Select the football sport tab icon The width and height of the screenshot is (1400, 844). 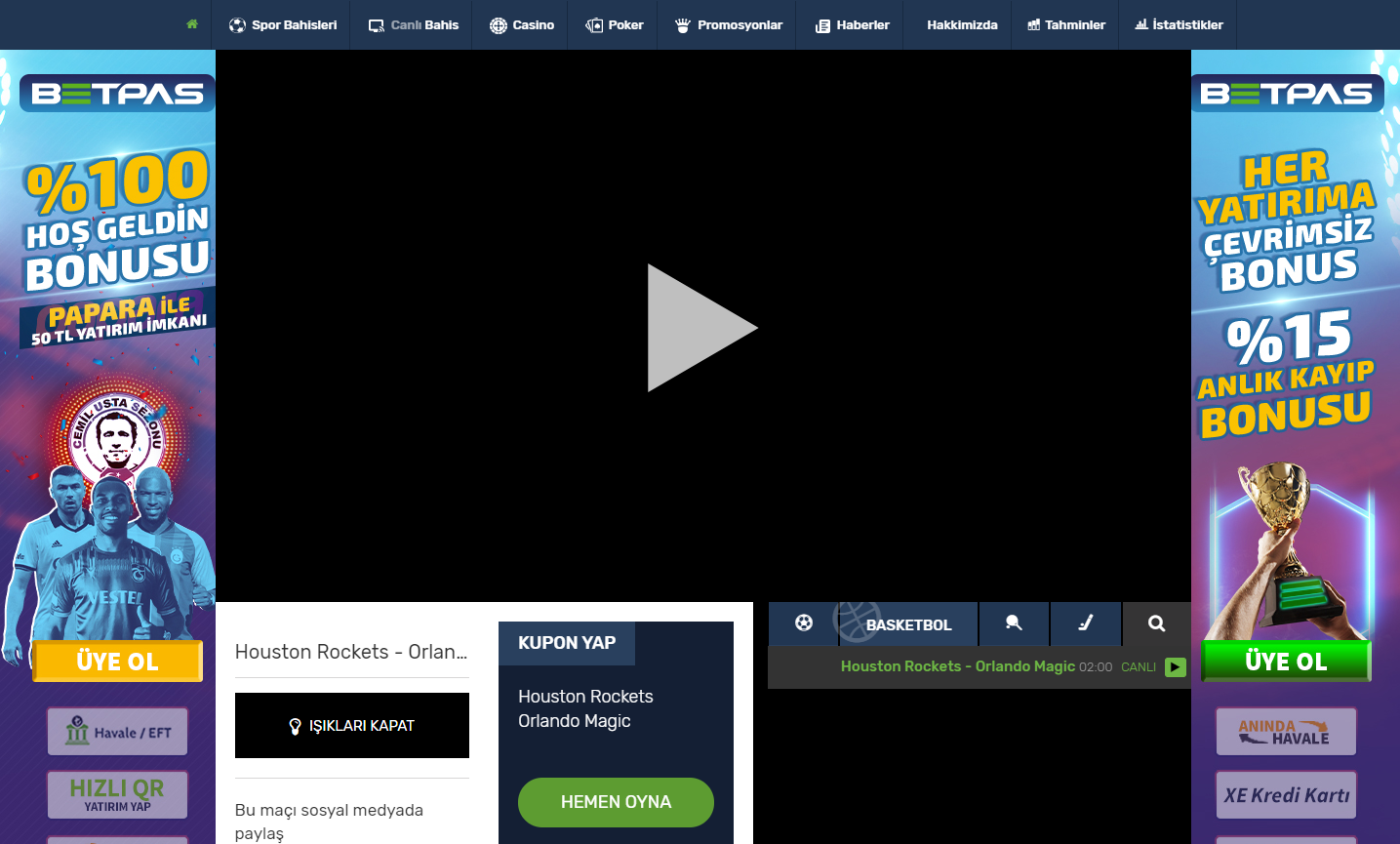[804, 623]
